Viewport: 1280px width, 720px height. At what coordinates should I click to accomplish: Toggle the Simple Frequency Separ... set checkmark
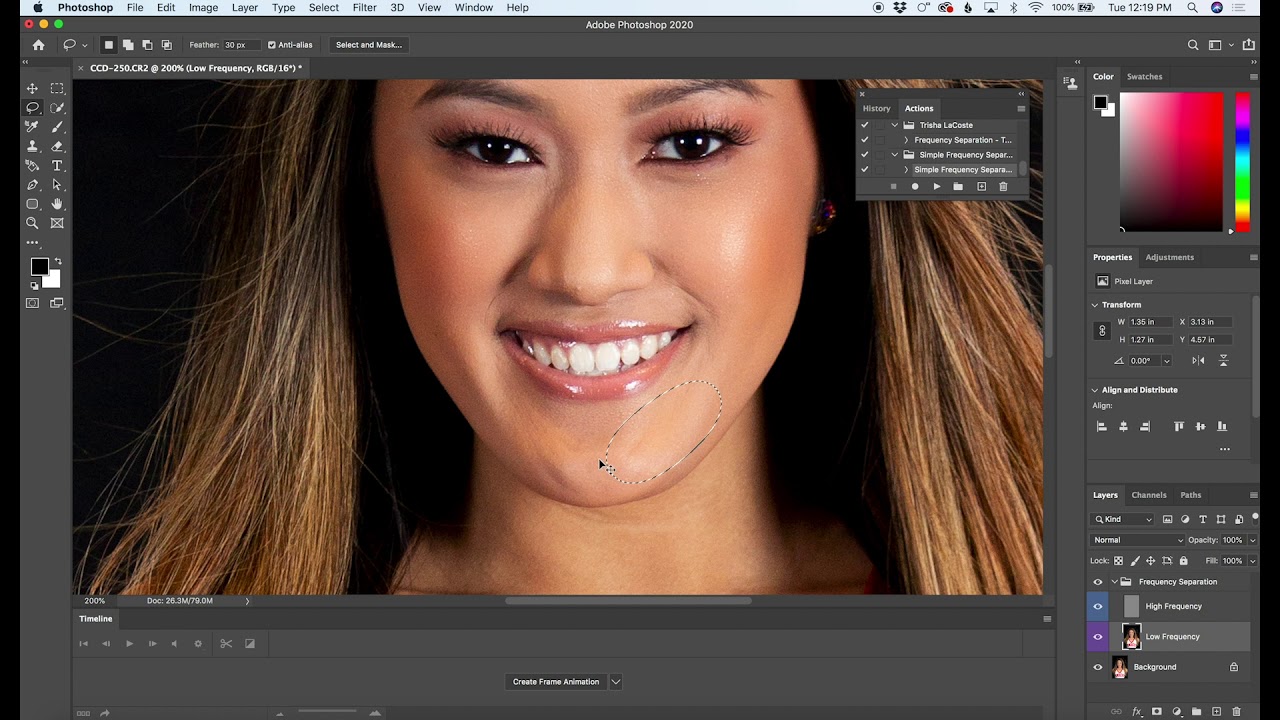pyautogui.click(x=865, y=155)
